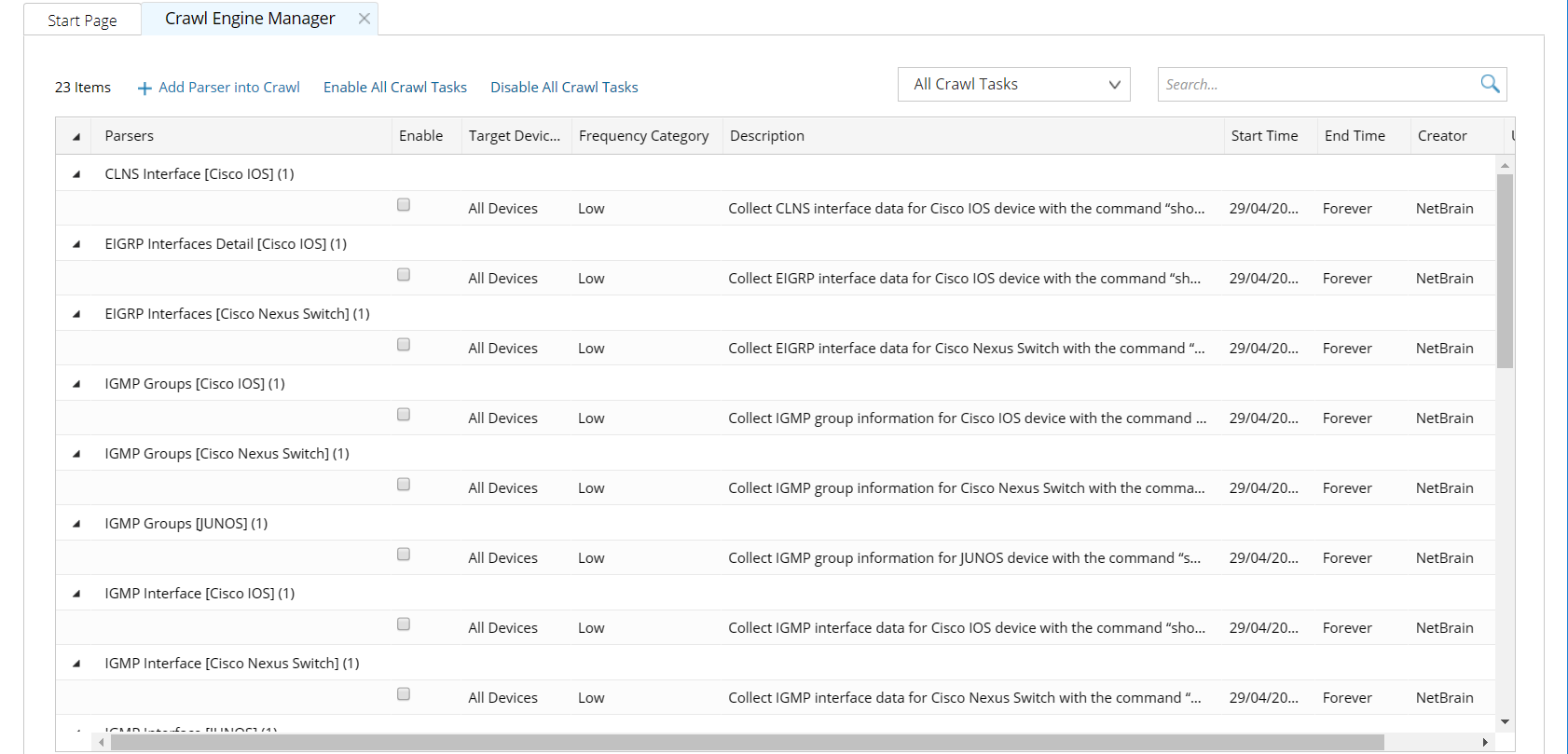Viewport: 1568px width, 754px height.
Task: Click the horizontal scrollbar thumb
Action: click(x=746, y=742)
